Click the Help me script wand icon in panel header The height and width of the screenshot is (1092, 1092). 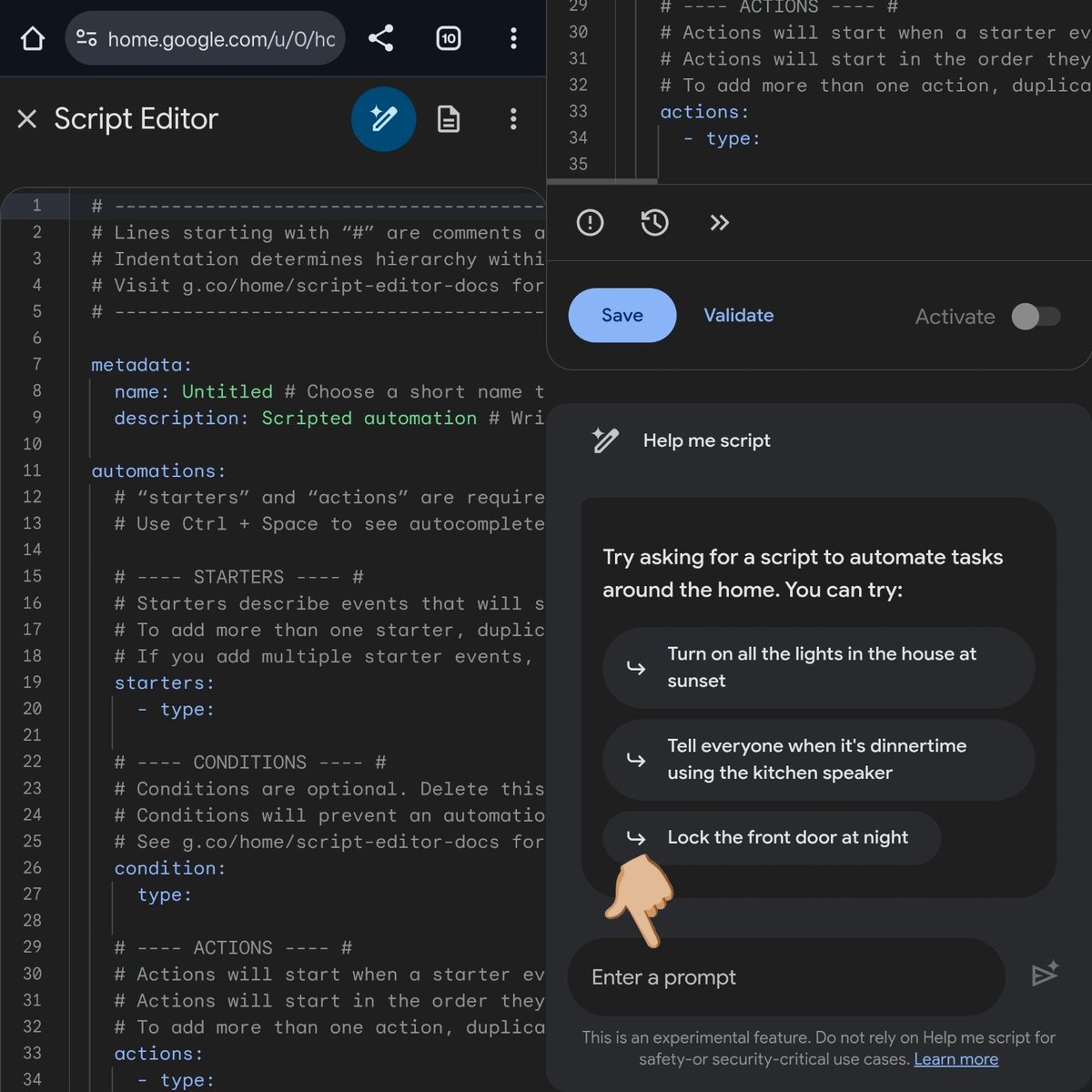coord(605,440)
